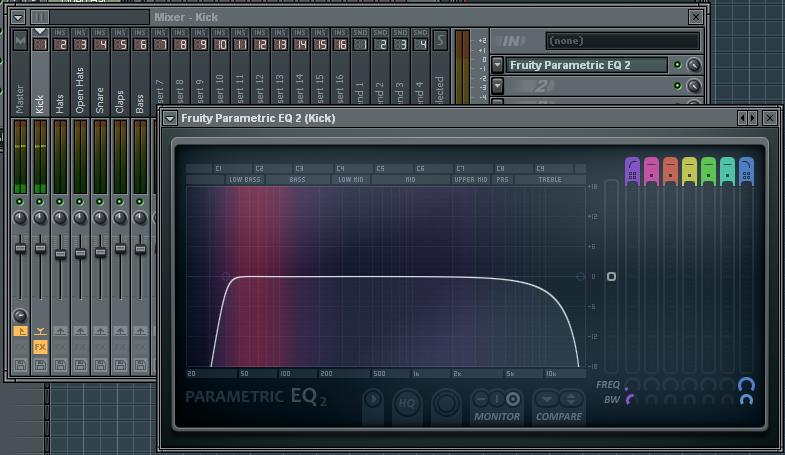Viewport: 785px width, 455px height.
Task: Toggle the Fruity Parametric EQ 2 slot LED
Action: point(678,65)
